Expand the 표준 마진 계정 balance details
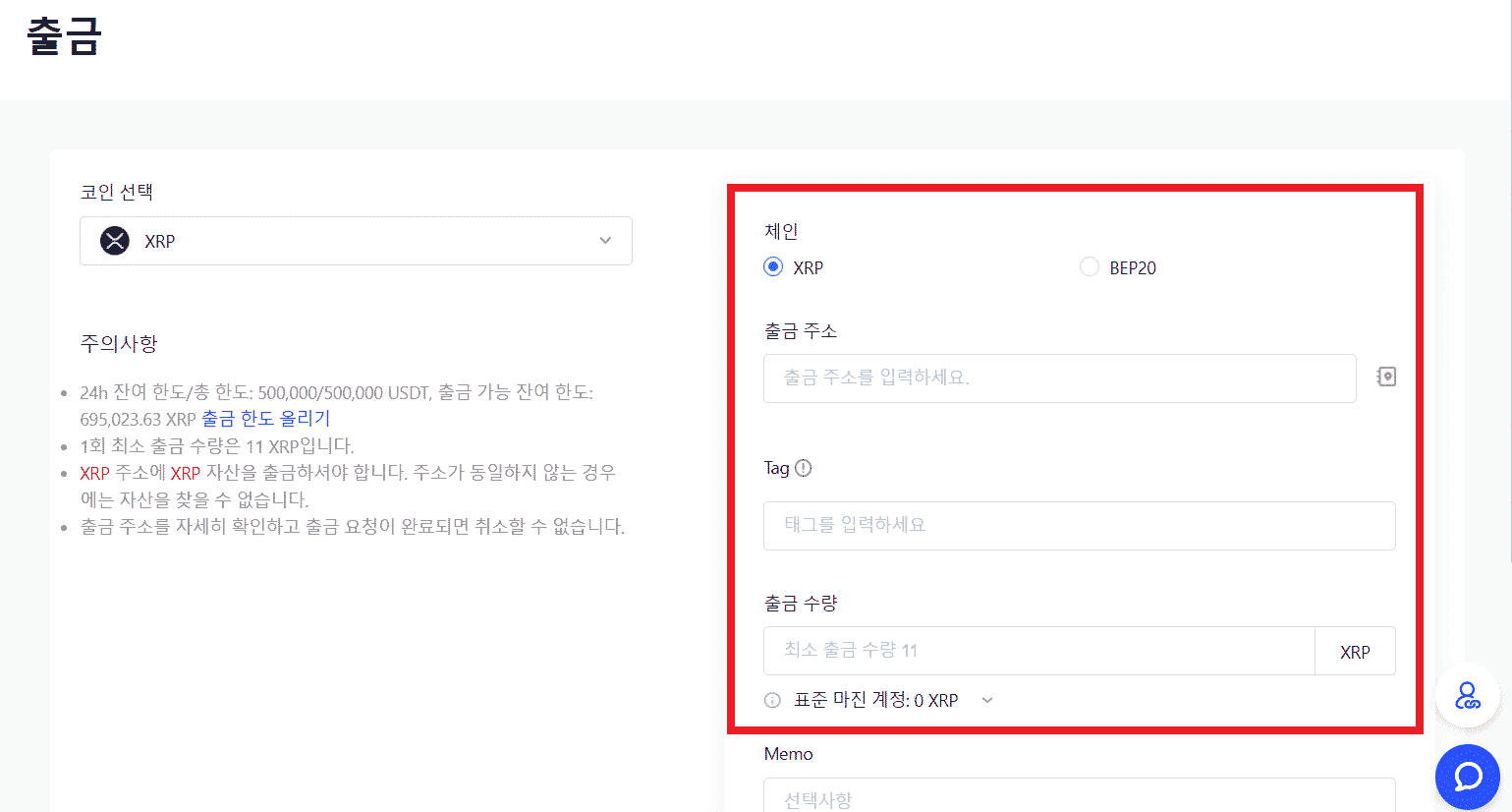 (986, 700)
